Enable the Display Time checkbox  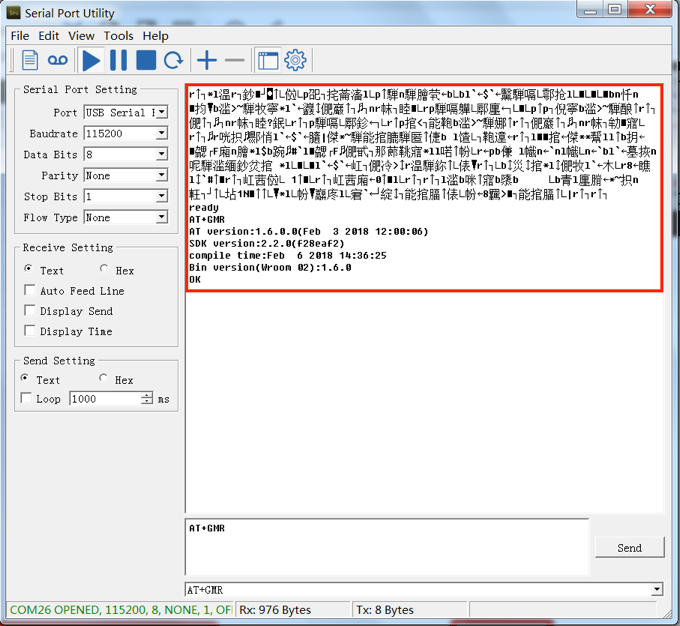point(29,331)
